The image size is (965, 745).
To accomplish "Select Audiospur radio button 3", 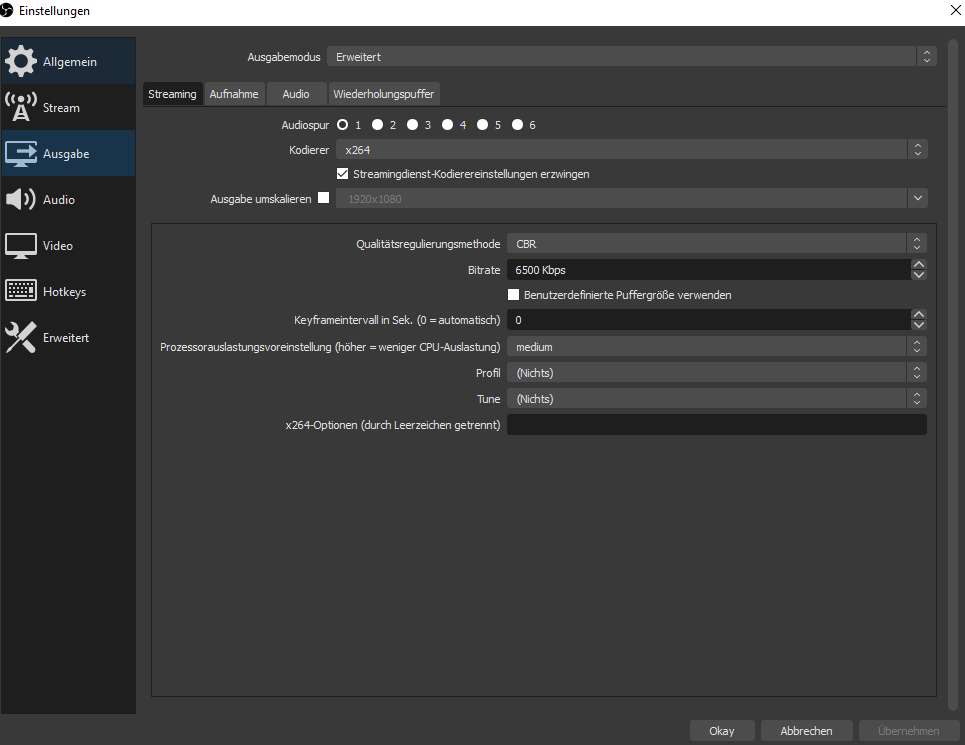I will click(x=412, y=125).
